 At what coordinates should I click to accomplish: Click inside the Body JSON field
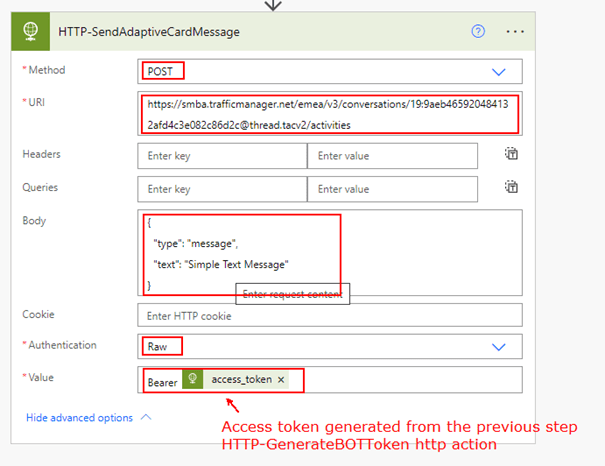(420, 250)
